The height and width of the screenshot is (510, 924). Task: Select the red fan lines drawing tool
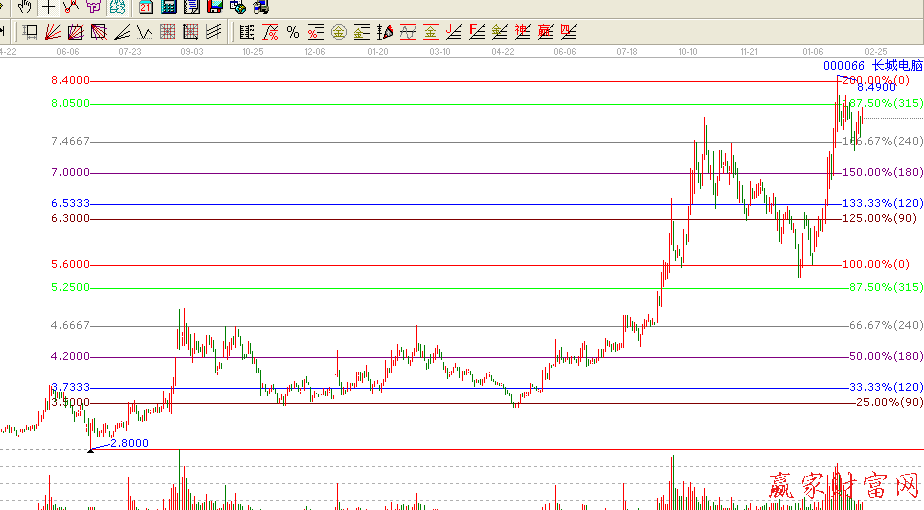(53, 32)
